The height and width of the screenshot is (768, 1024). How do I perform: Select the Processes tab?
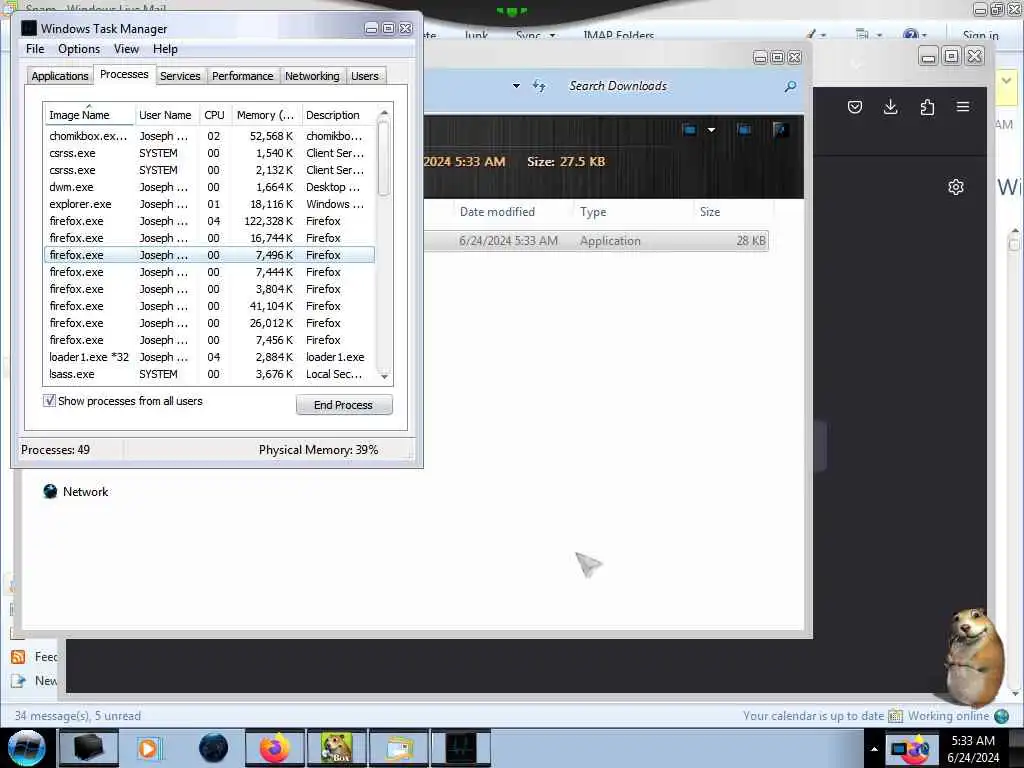tap(124, 74)
